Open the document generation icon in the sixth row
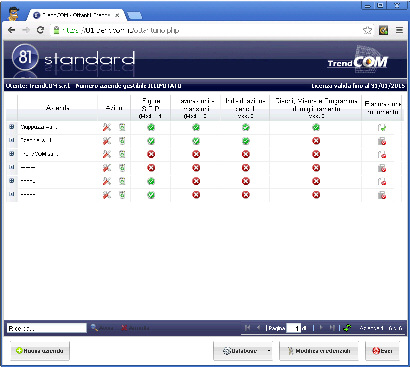Screen dimensions: 410x367 [x=382, y=195]
